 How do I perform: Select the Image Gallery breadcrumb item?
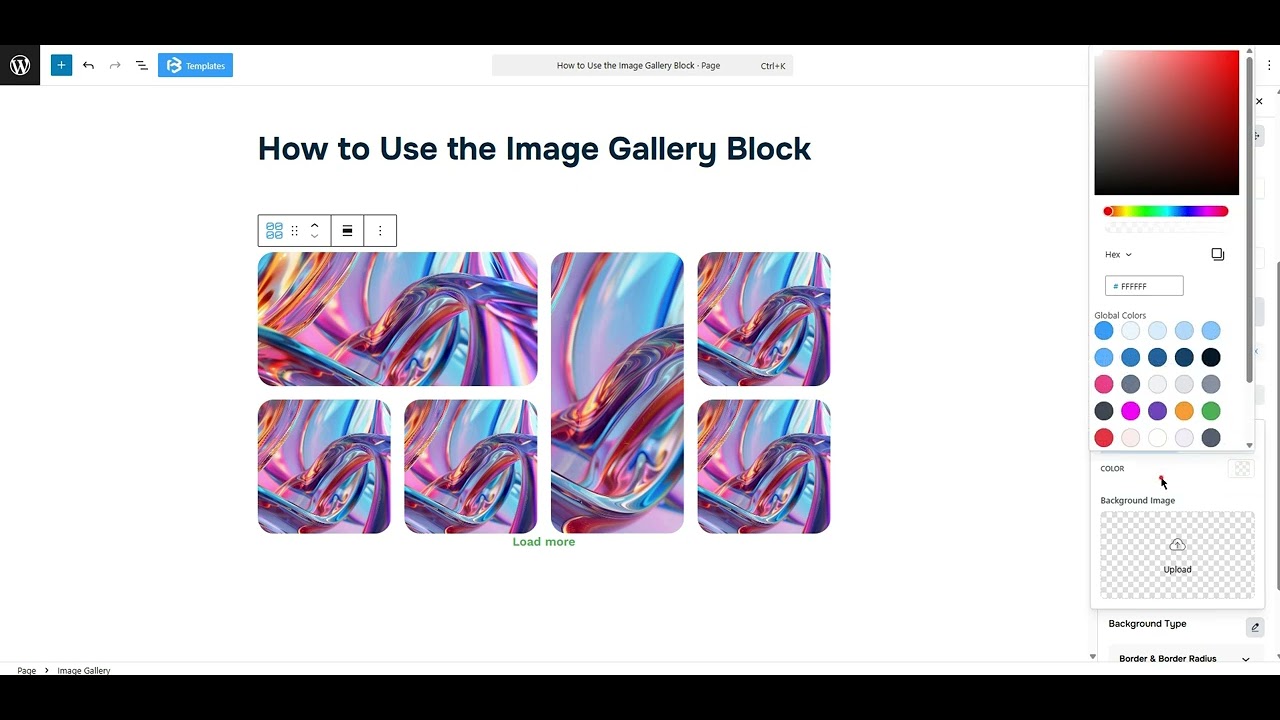pyautogui.click(x=83, y=670)
